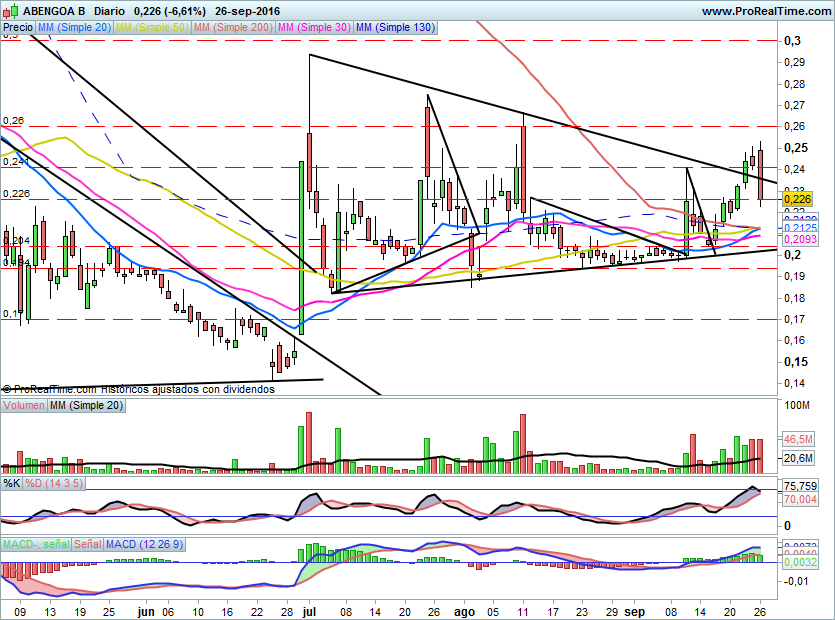
Task: Click the candlestick icon beside ABENGOA B
Action: pos(9,11)
